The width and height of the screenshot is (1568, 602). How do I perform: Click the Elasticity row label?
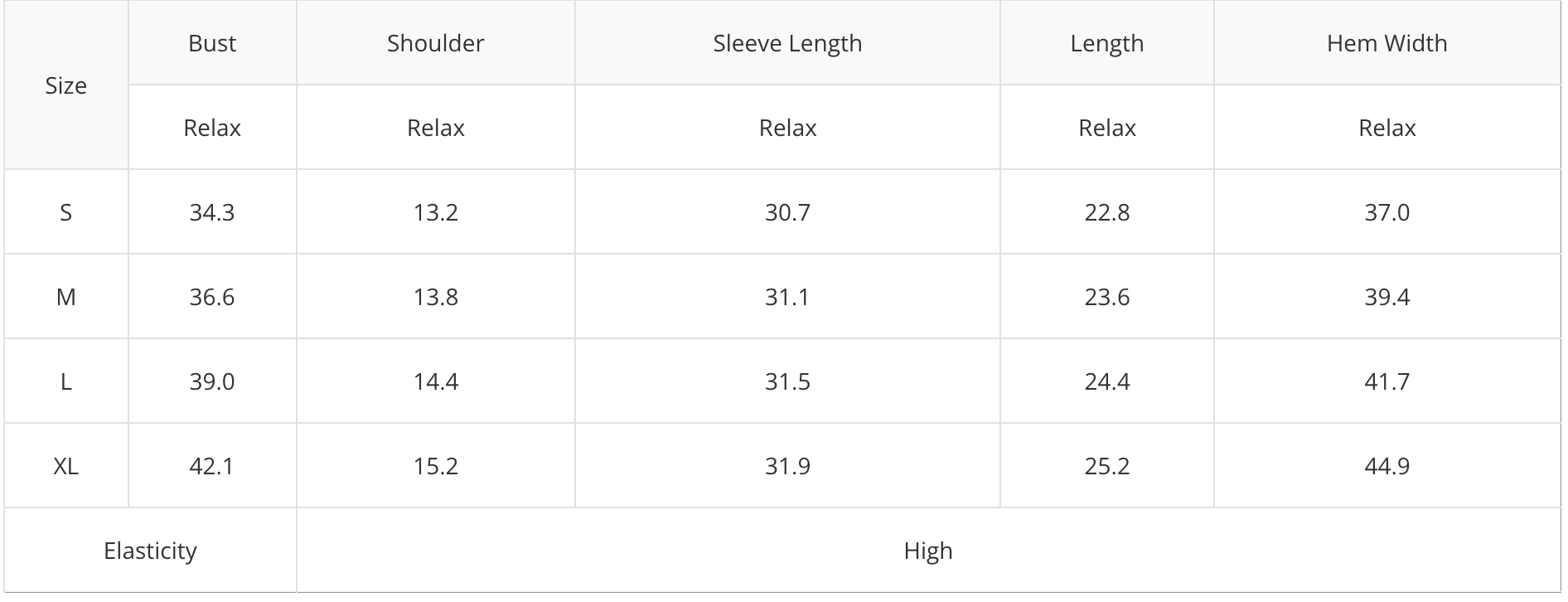click(x=150, y=551)
